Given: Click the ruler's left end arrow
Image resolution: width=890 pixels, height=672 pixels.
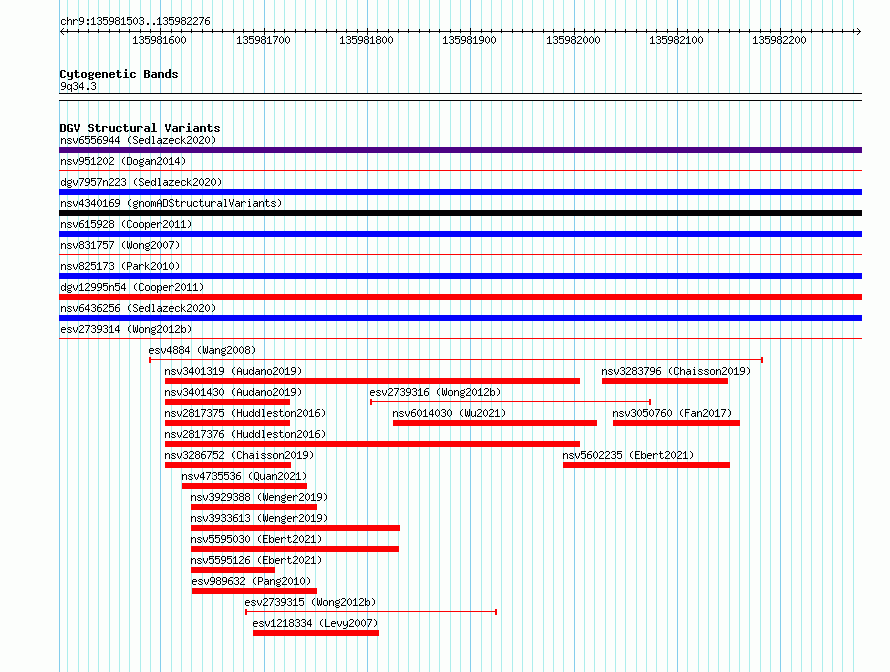Looking at the screenshot, I should pyautogui.click(x=63, y=31).
